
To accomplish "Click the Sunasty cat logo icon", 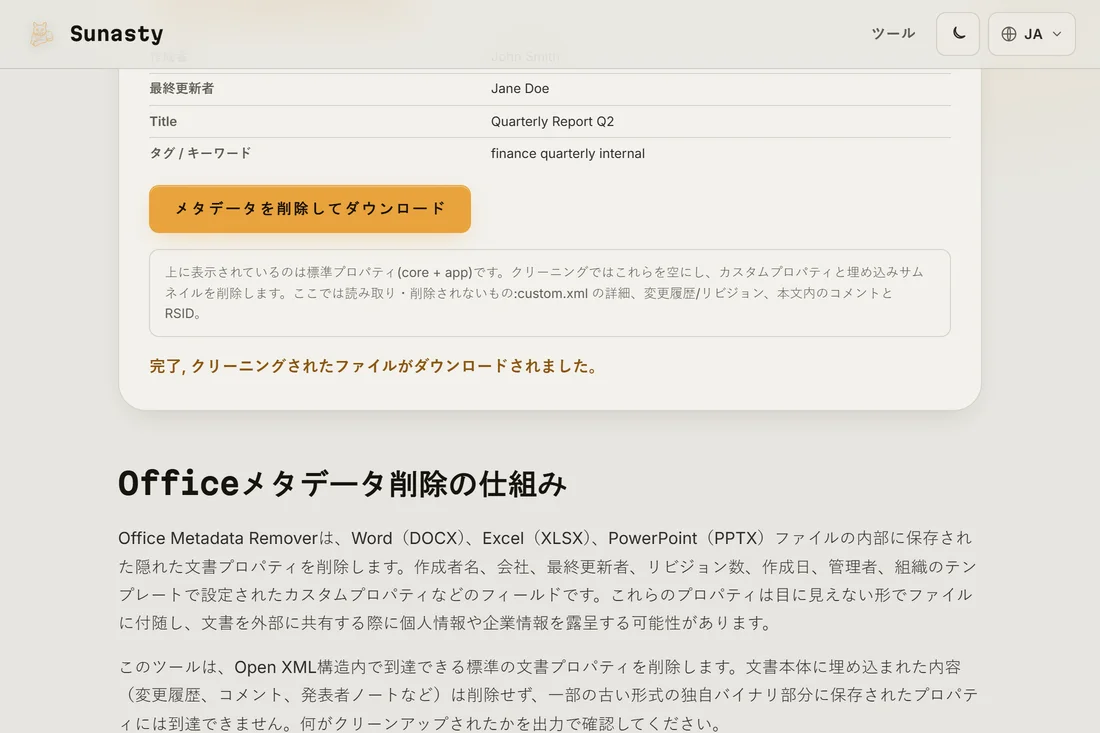I will [41, 34].
